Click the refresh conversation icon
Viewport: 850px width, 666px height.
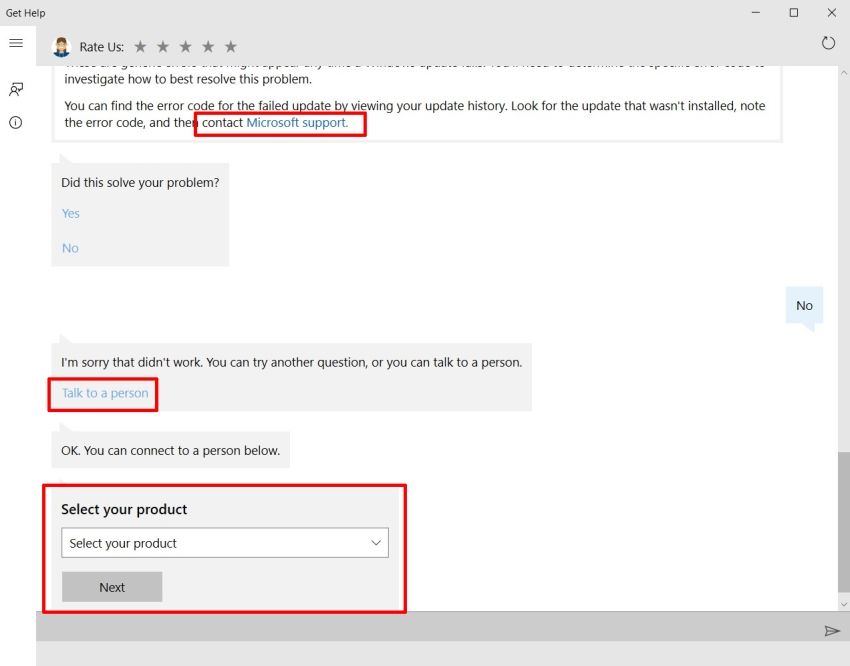828,43
